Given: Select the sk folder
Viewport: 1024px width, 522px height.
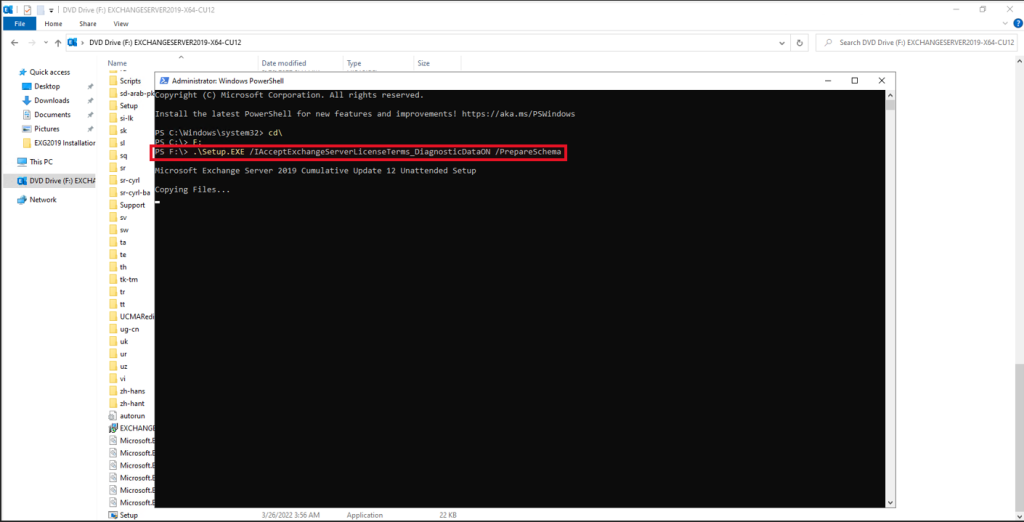Looking at the screenshot, I should coord(123,131).
